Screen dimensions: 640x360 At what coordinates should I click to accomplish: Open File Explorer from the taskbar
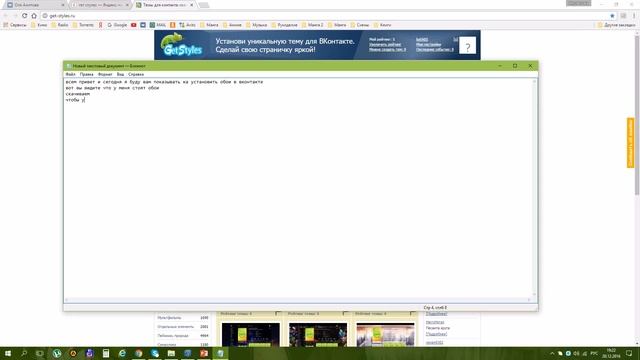coord(171,353)
